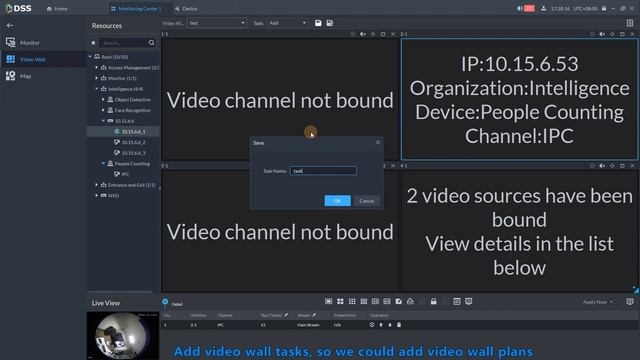640x360 pixels.
Task: Select channel 10.15.6.6_1
Action: point(129,131)
